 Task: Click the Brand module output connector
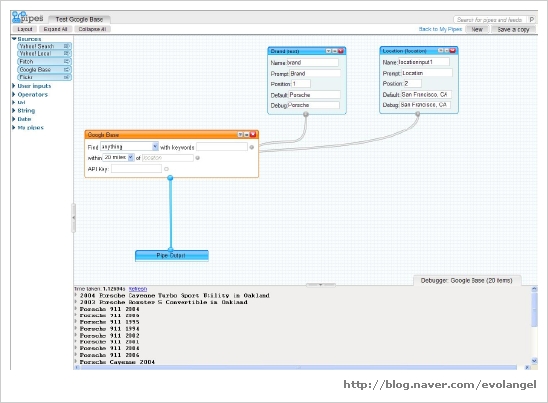pyautogui.click(x=306, y=114)
